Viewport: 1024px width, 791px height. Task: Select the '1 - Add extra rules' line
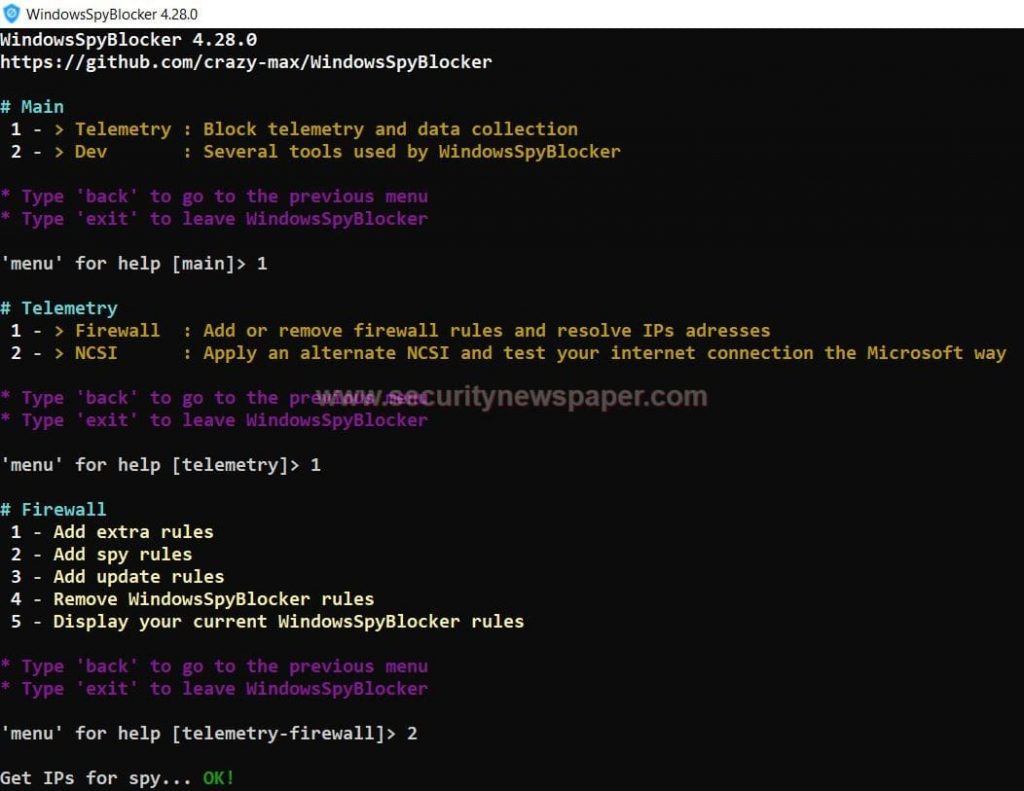pyautogui.click(x=112, y=532)
